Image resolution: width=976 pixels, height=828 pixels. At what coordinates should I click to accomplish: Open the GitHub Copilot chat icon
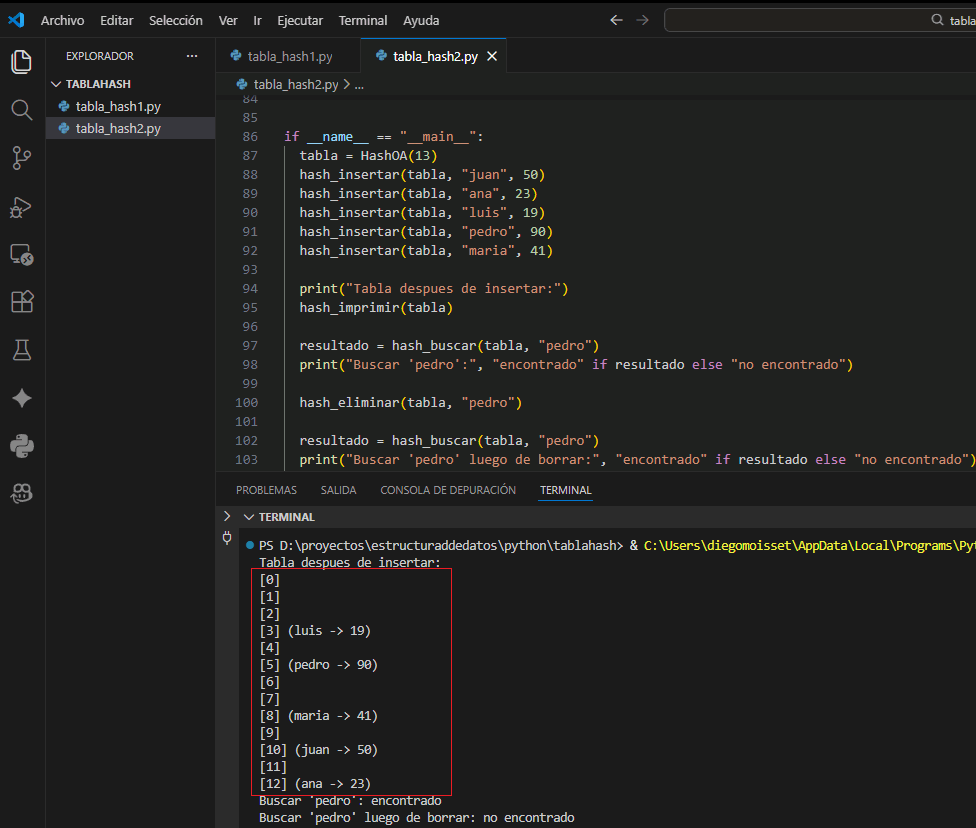[x=21, y=494]
